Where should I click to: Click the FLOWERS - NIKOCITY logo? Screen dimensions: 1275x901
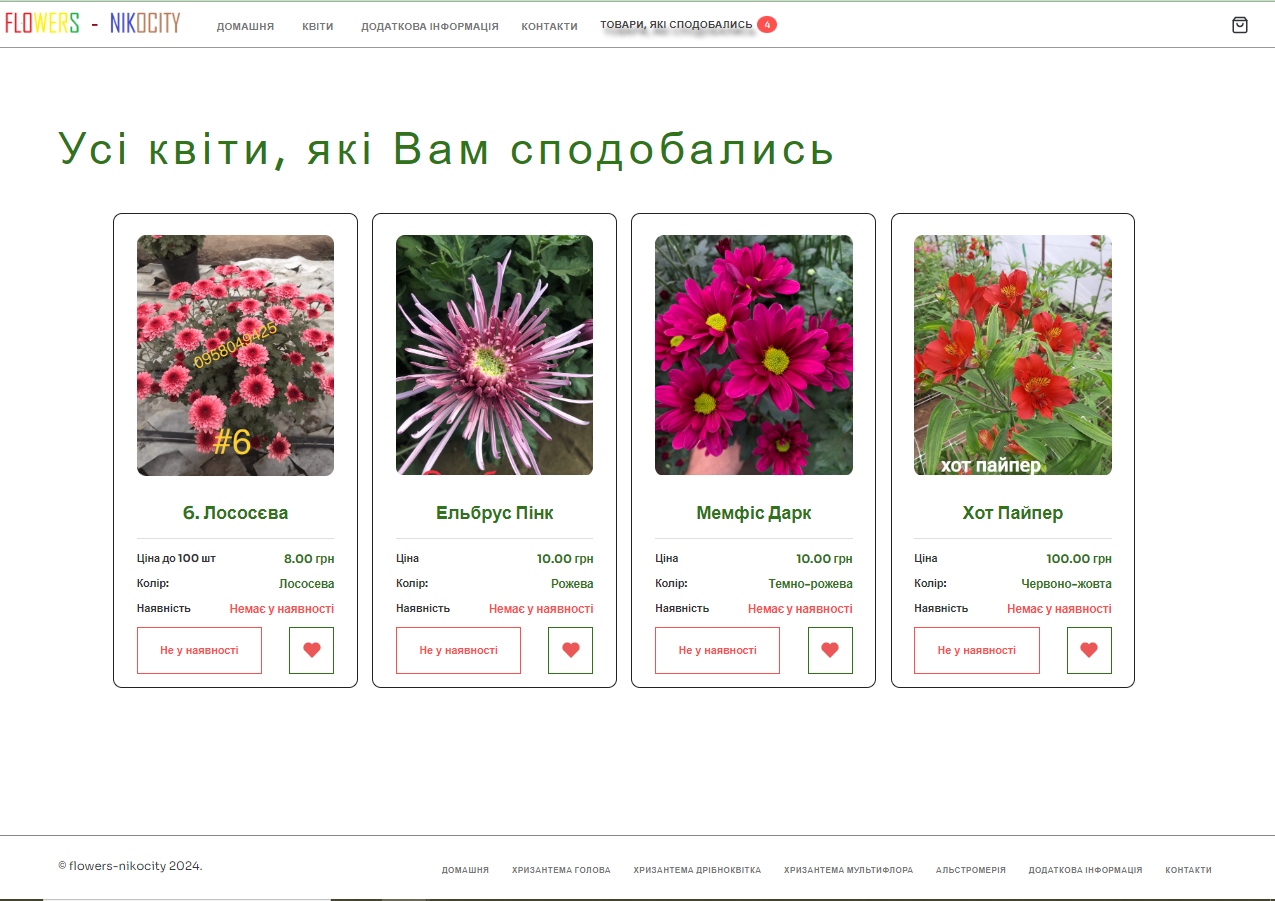(x=93, y=24)
